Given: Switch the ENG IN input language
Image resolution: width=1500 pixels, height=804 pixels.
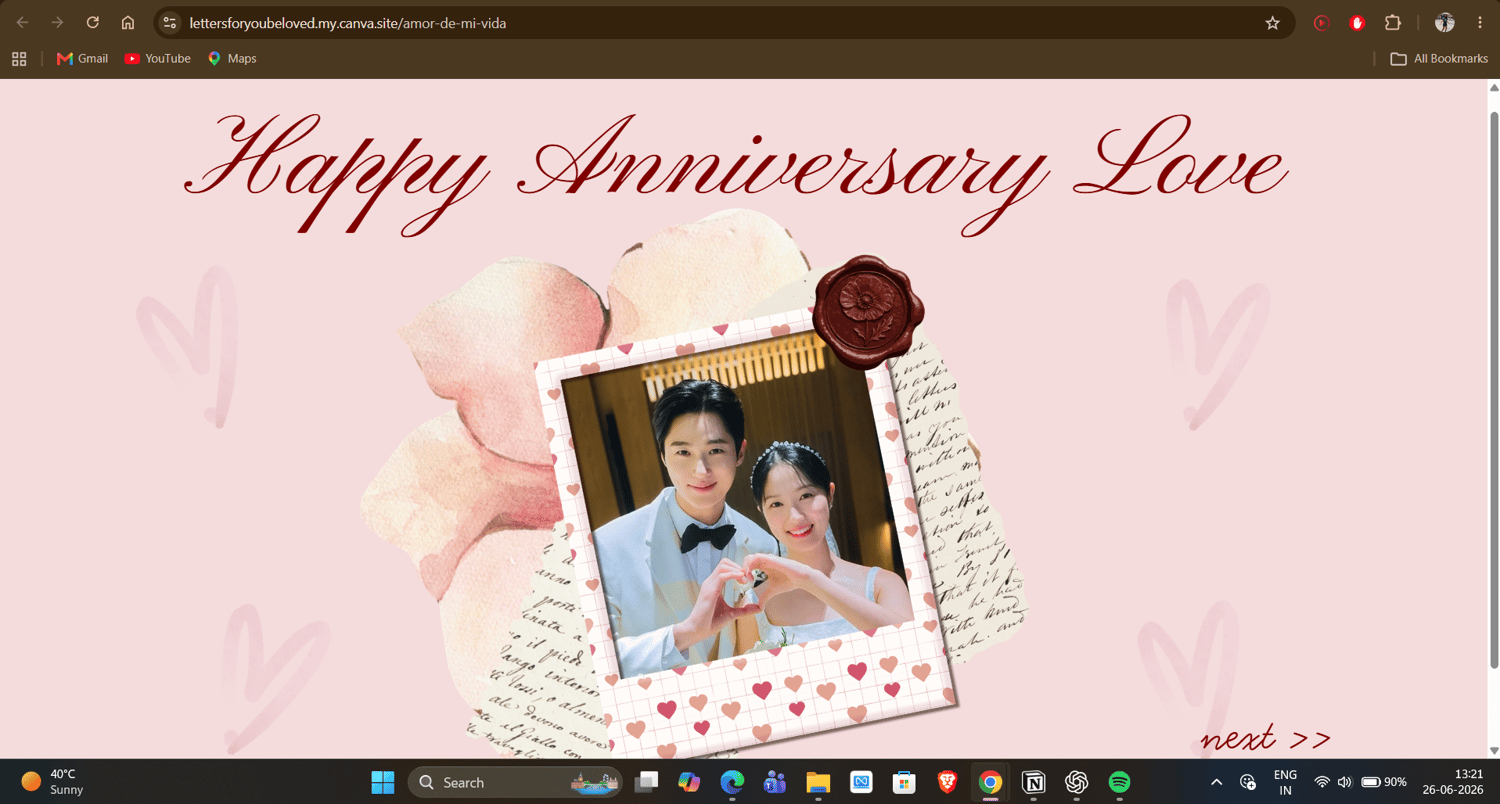Looking at the screenshot, I should click(x=1285, y=782).
